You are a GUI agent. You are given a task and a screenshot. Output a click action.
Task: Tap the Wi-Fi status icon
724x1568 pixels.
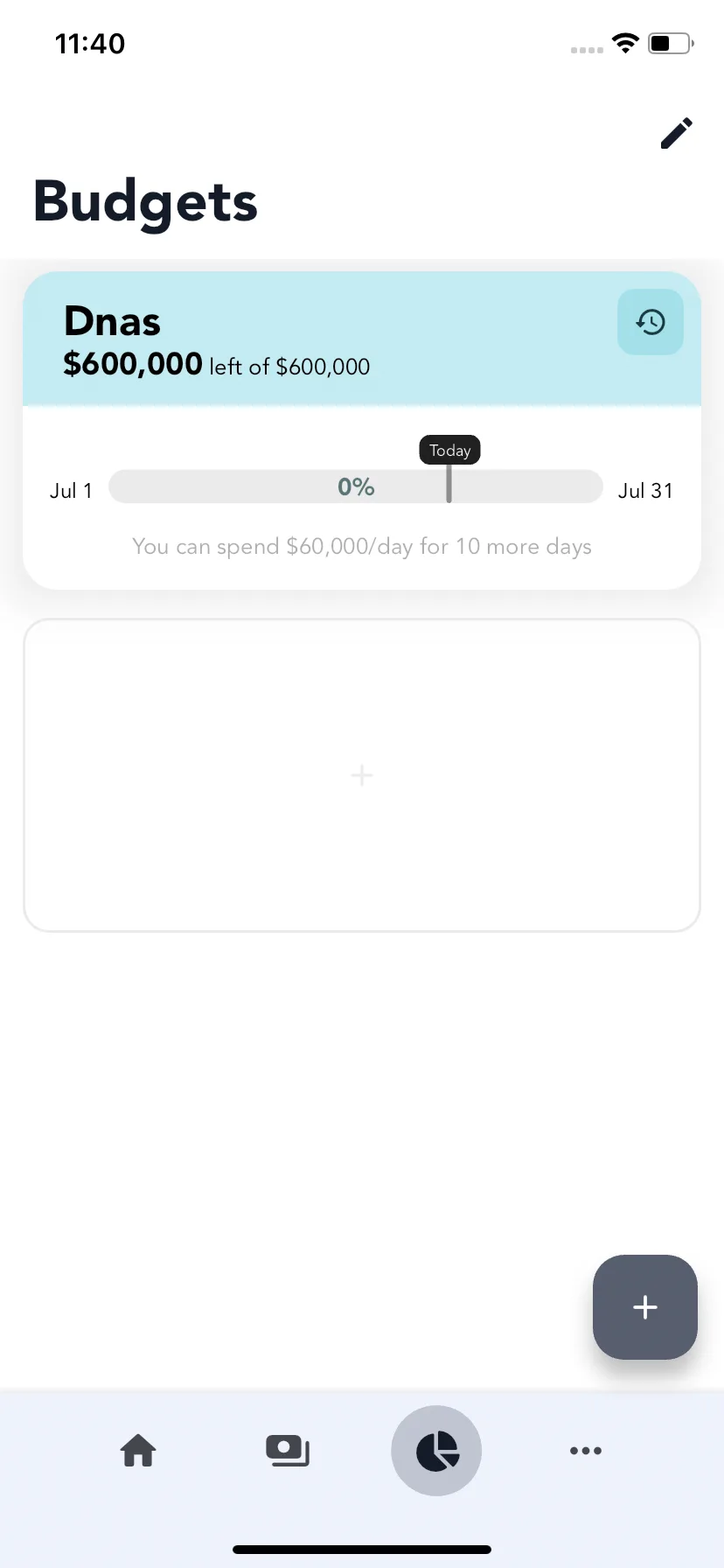click(x=625, y=43)
